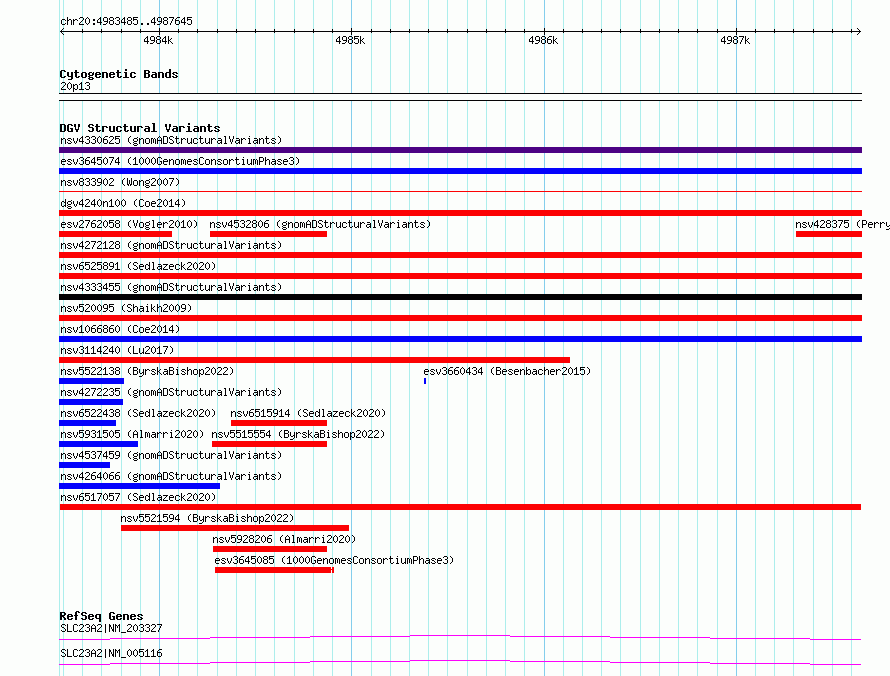Click the magenta NM_203327 transcript line
890x676 pixels.
pyautogui.click(x=460, y=637)
